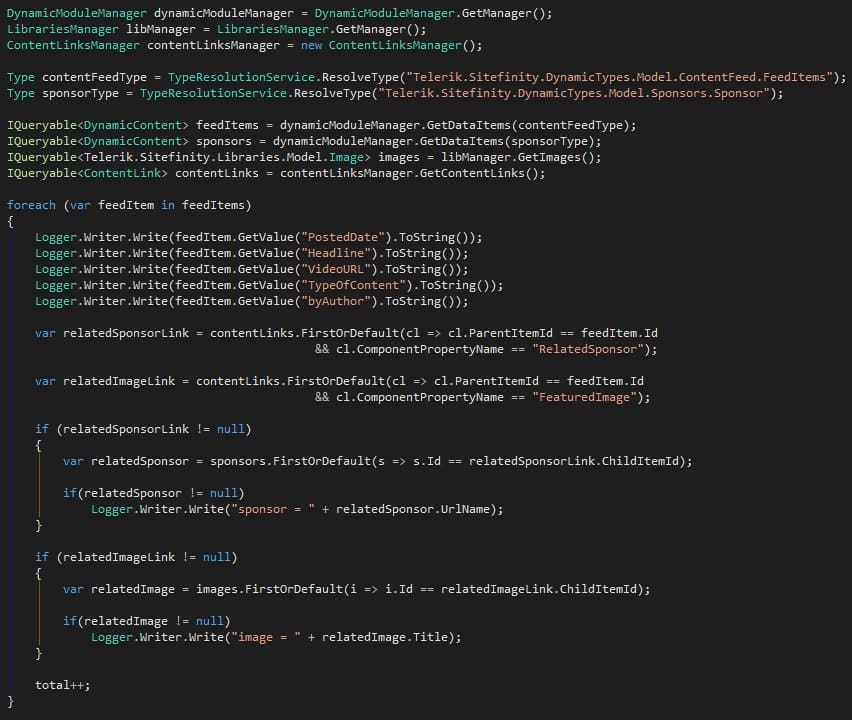Click the var relatedImage FirstOrDefault line

pos(356,590)
